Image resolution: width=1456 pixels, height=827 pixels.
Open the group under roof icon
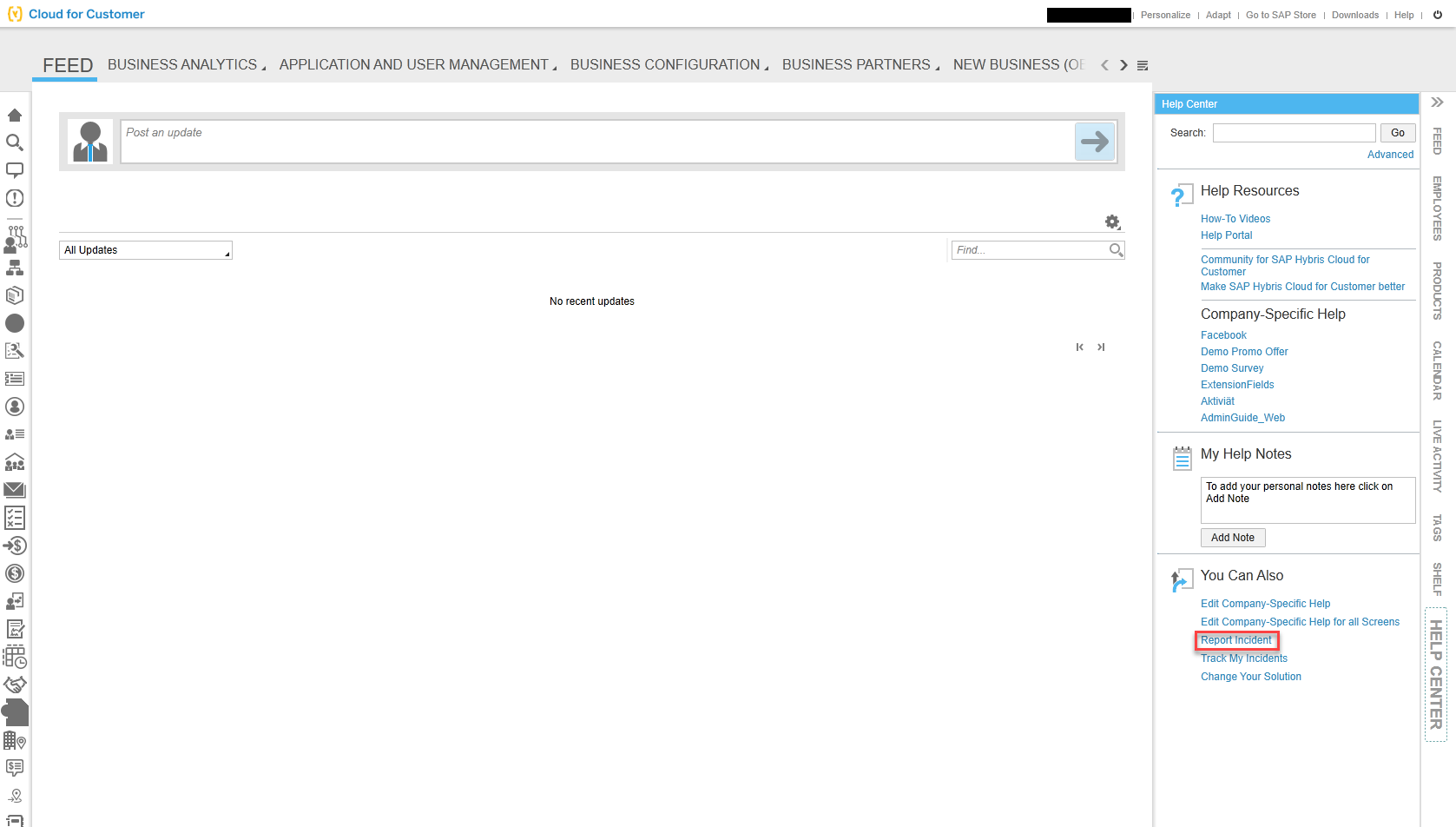(x=15, y=462)
